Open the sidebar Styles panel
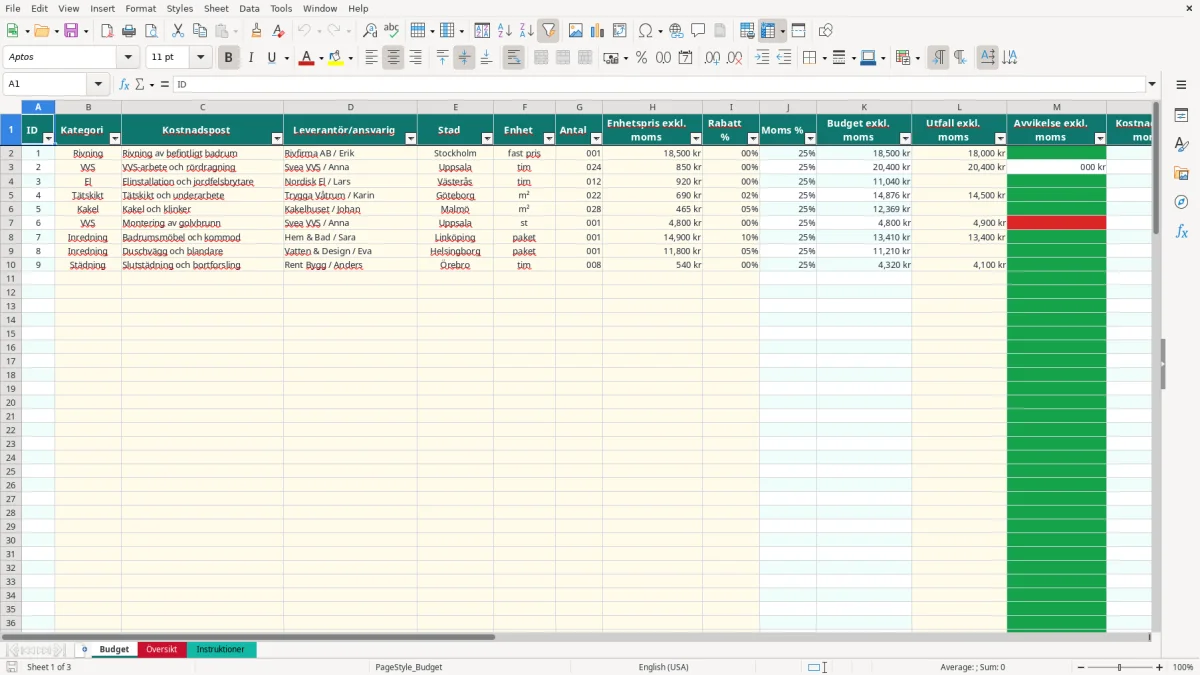 pyautogui.click(x=1181, y=145)
